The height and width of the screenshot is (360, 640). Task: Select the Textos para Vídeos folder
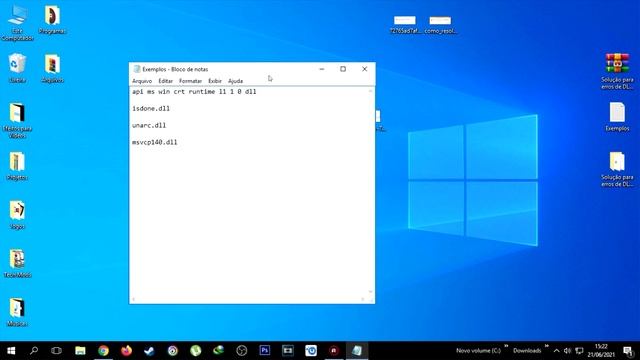pos(17,120)
